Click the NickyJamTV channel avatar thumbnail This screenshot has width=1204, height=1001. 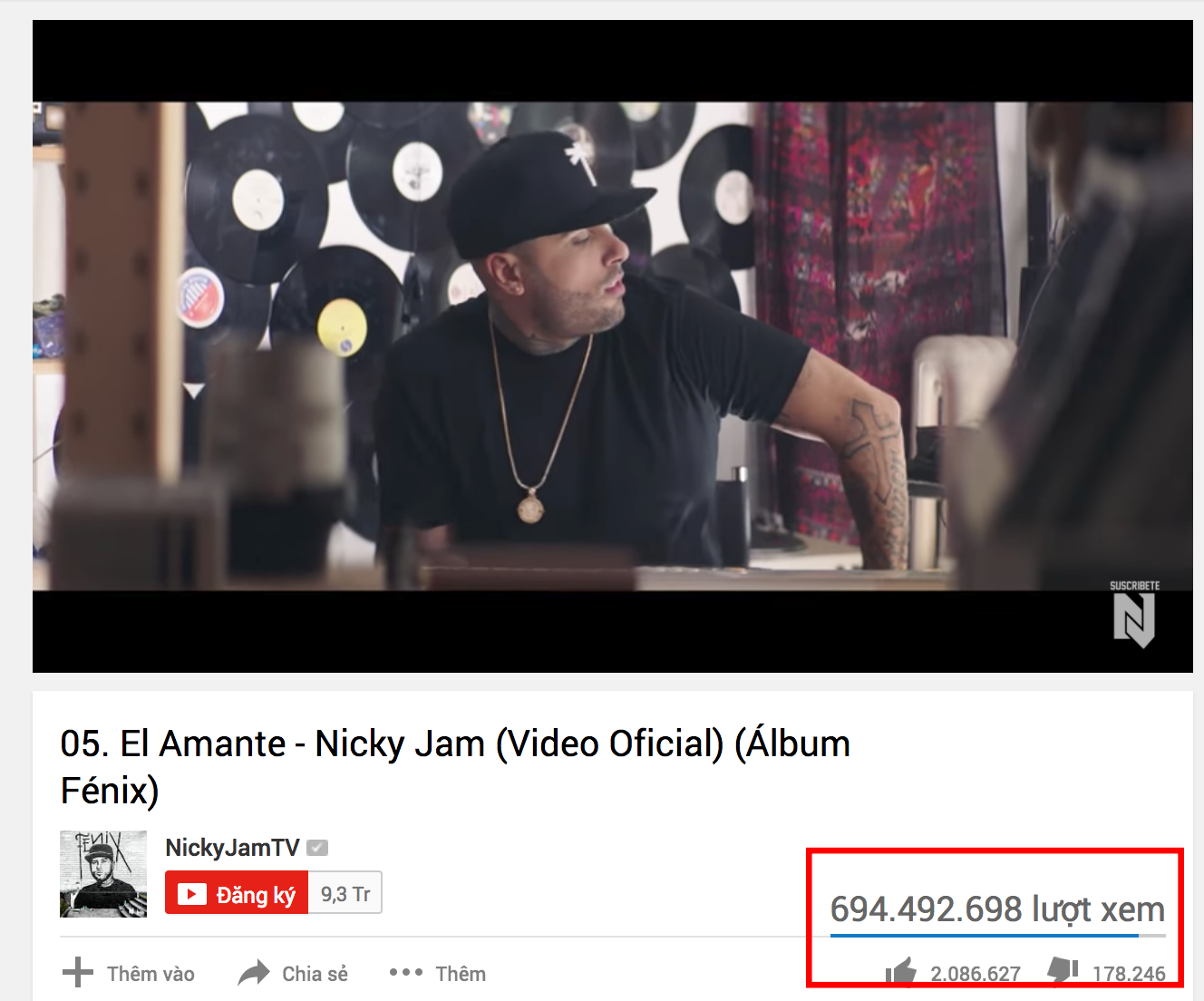pyautogui.click(x=103, y=874)
